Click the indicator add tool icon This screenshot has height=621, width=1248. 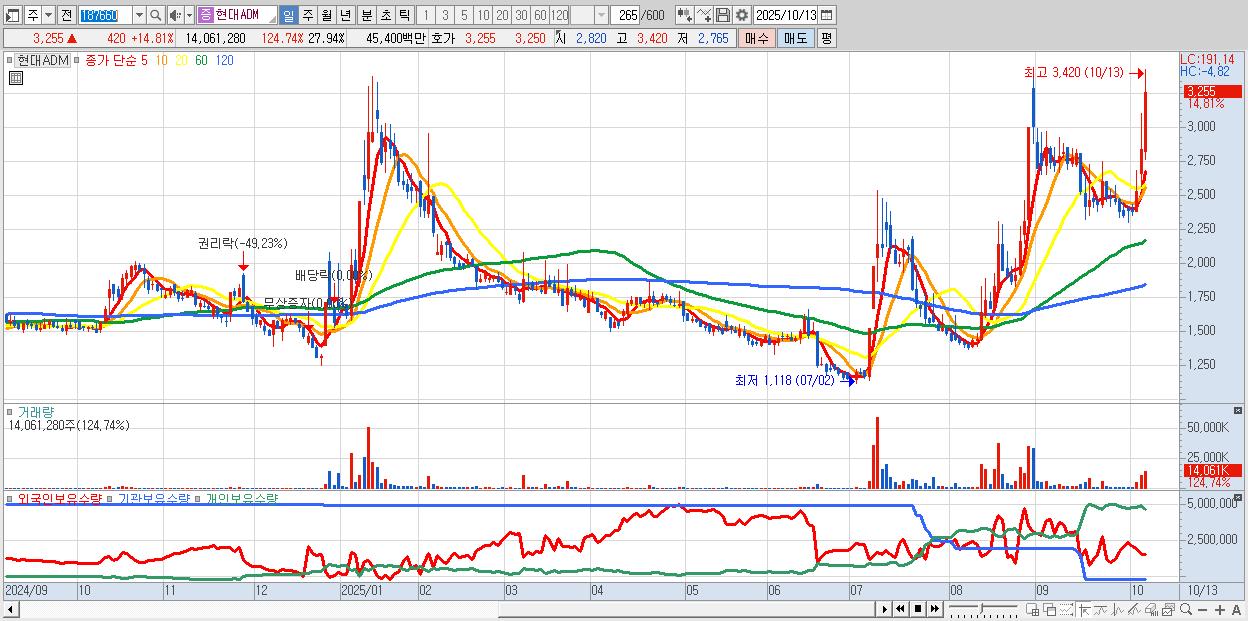pos(684,15)
